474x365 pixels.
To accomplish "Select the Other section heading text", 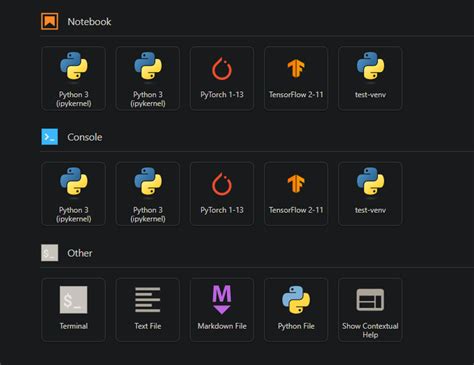I will point(80,253).
